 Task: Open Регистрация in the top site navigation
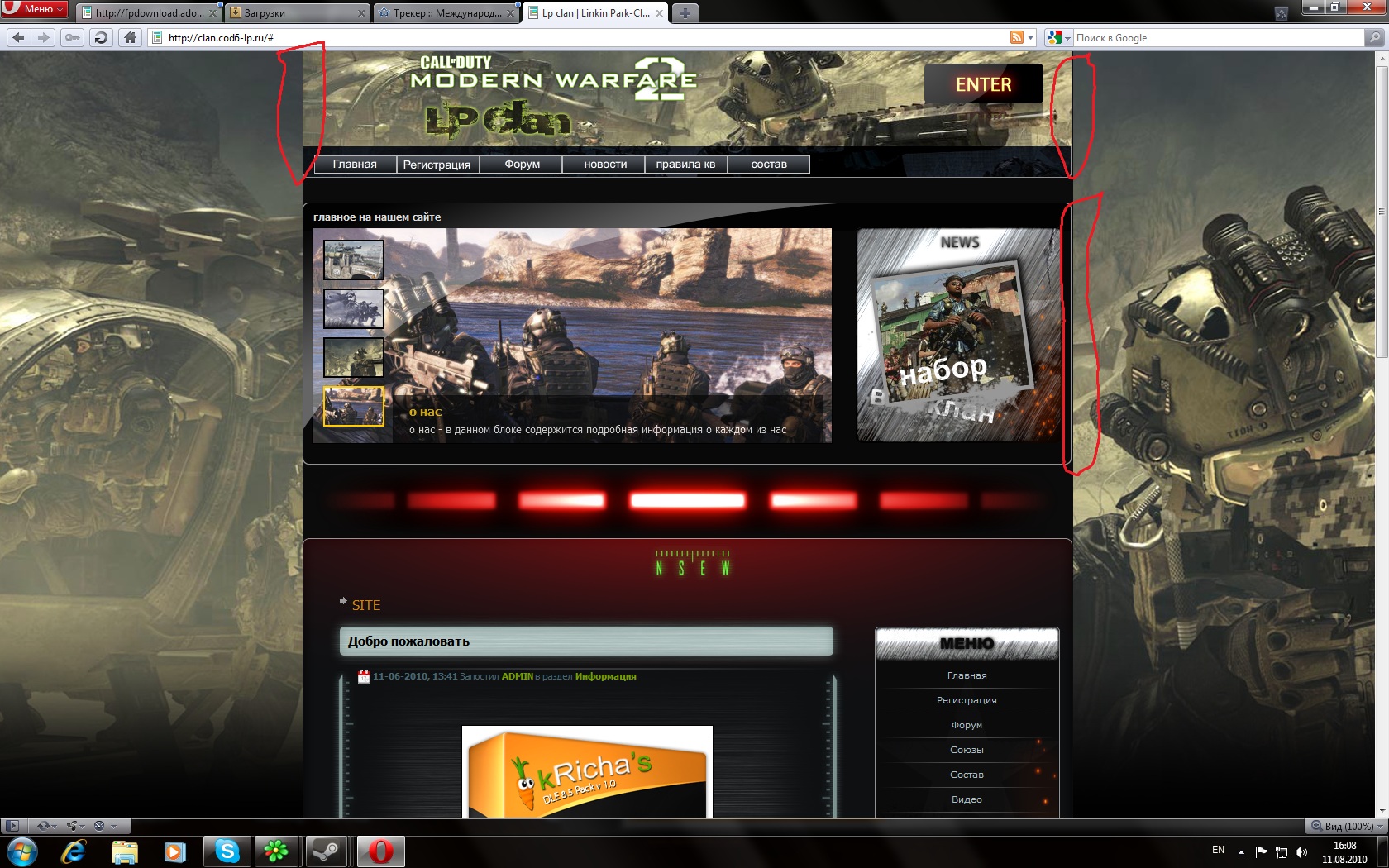point(437,165)
